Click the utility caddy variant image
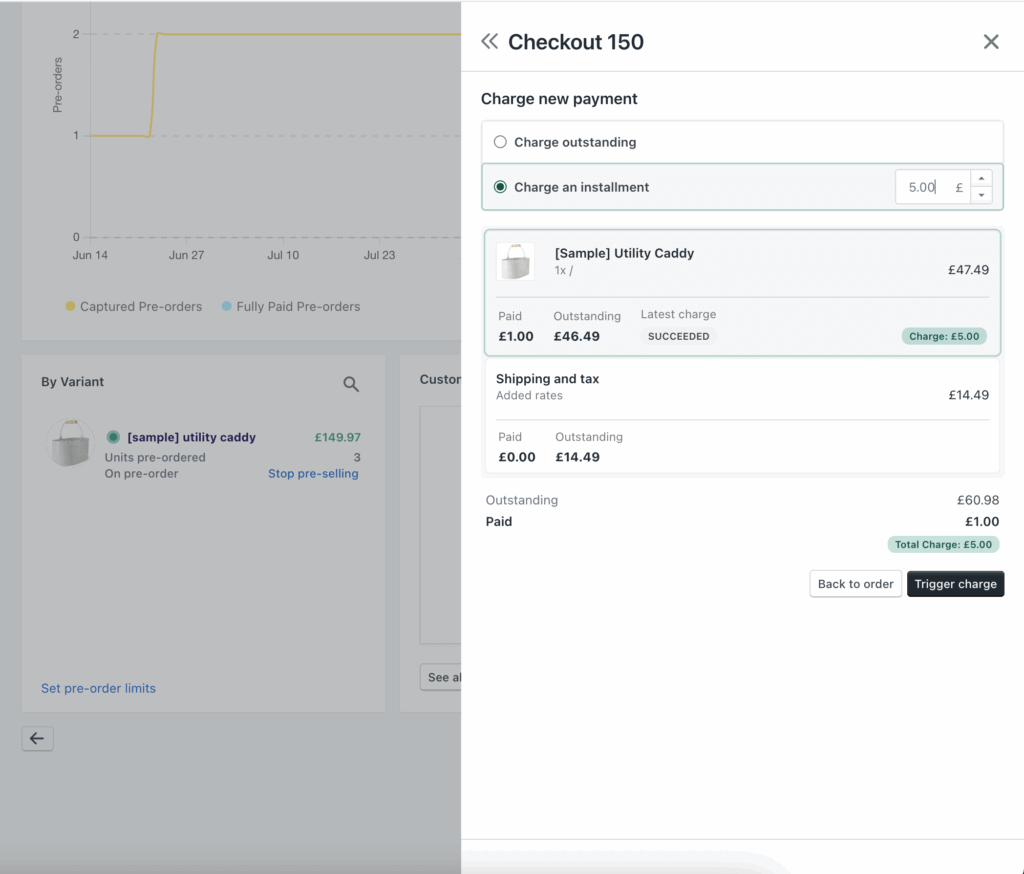Viewport: 1024px width, 874px height. (72, 443)
